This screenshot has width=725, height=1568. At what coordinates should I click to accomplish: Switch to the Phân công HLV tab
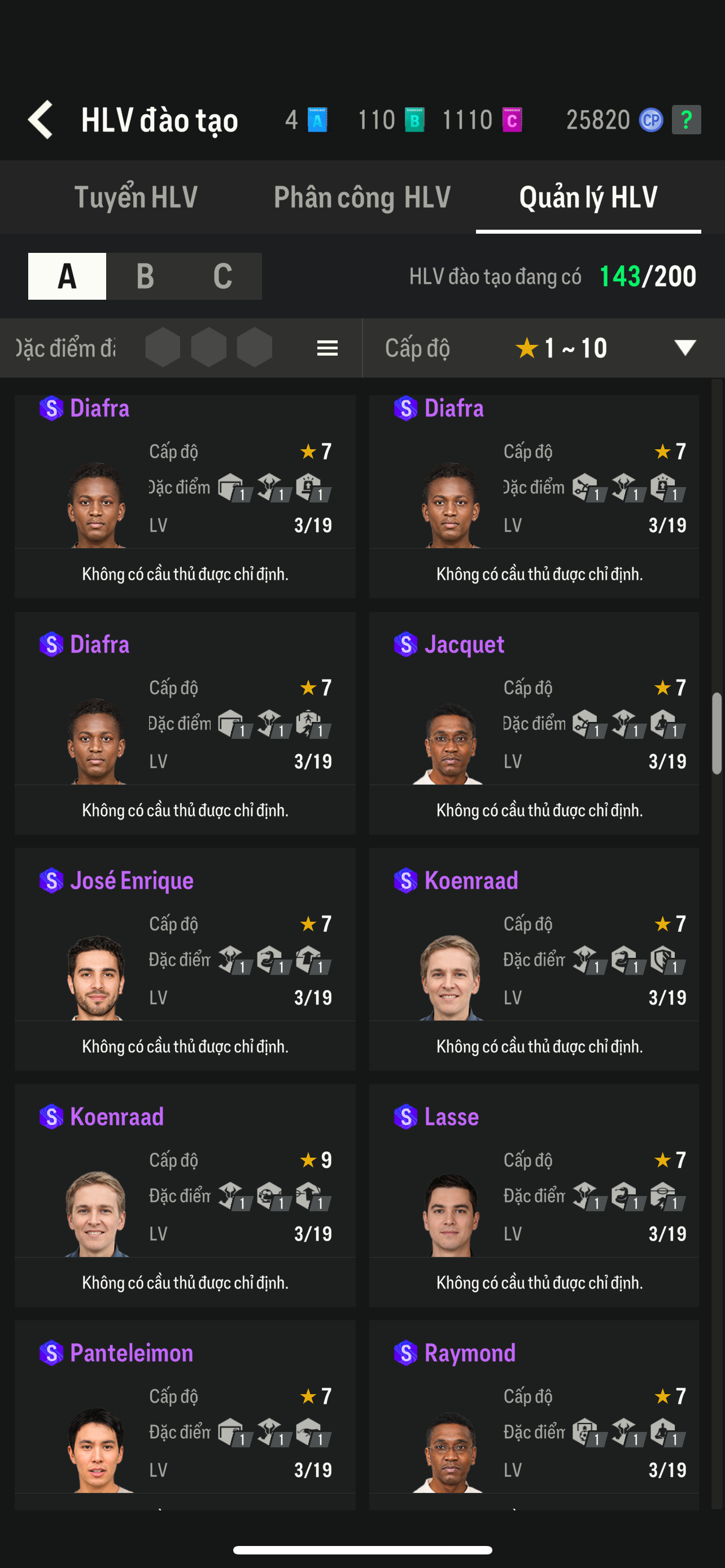[362, 197]
